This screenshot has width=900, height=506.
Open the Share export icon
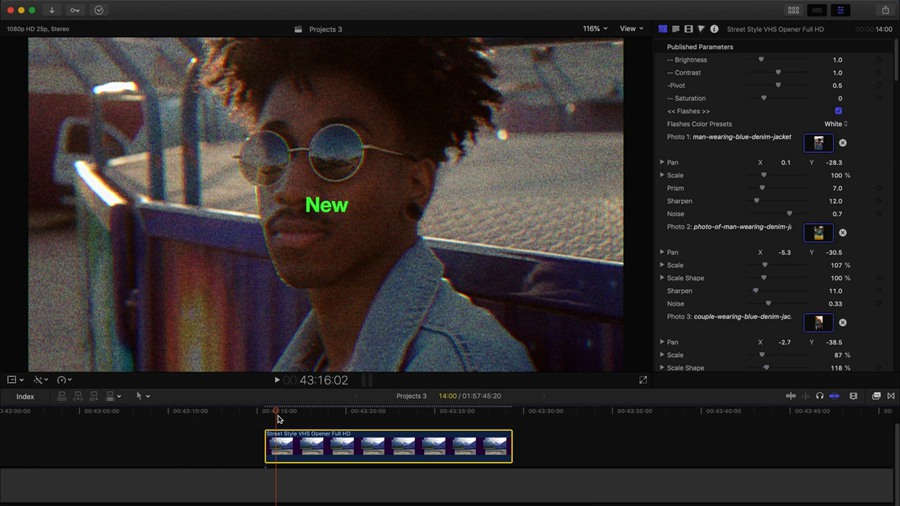(x=885, y=10)
